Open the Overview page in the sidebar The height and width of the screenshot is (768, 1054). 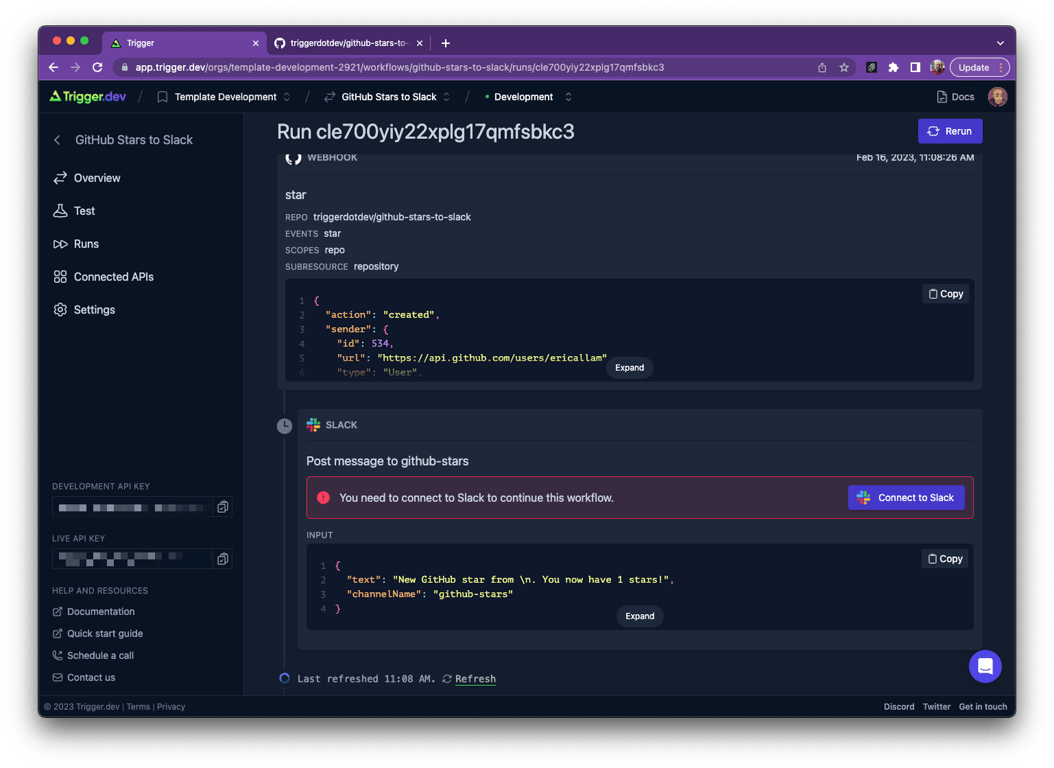point(87,178)
